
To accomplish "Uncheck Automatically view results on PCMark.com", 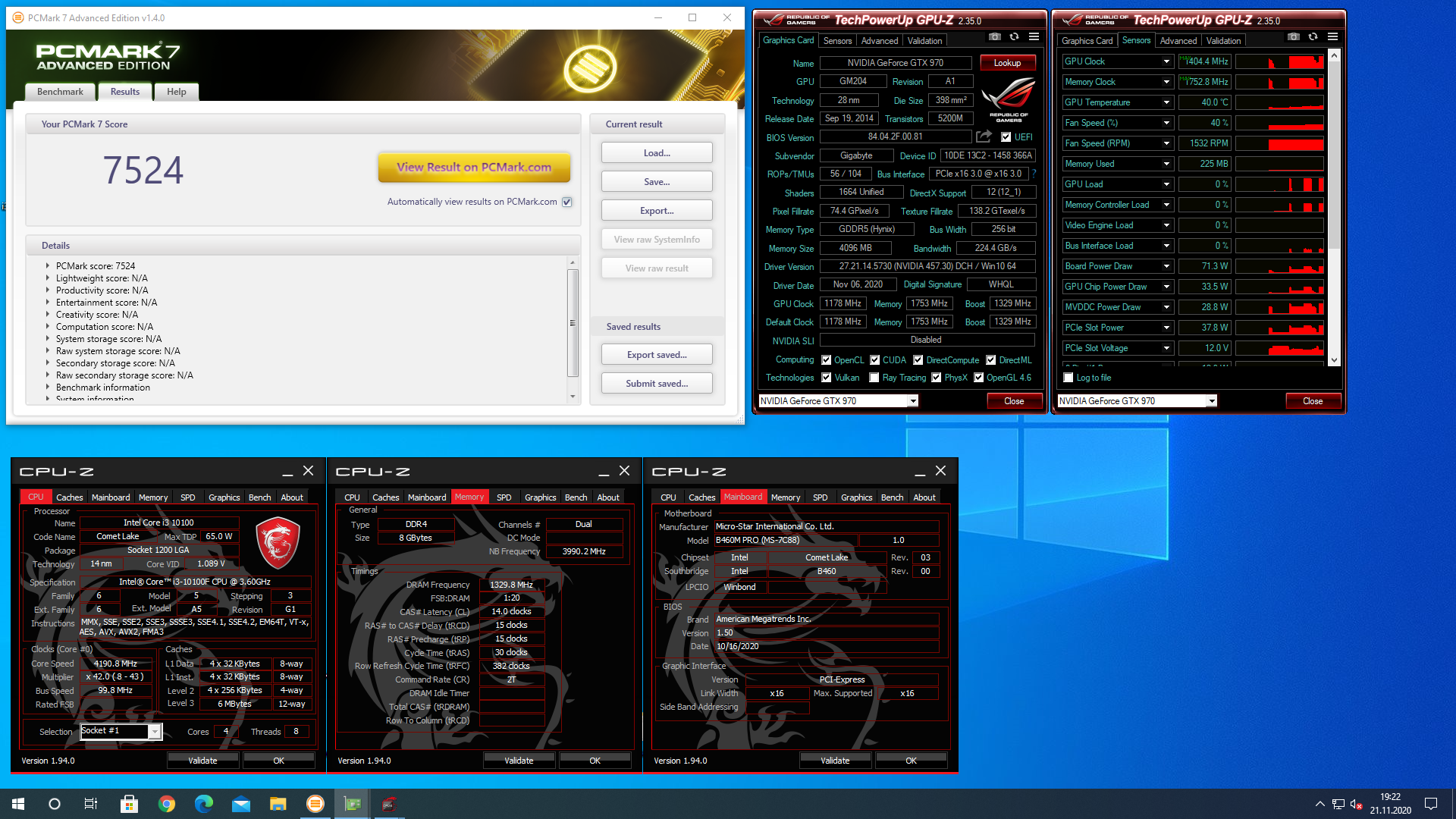I will [x=566, y=202].
